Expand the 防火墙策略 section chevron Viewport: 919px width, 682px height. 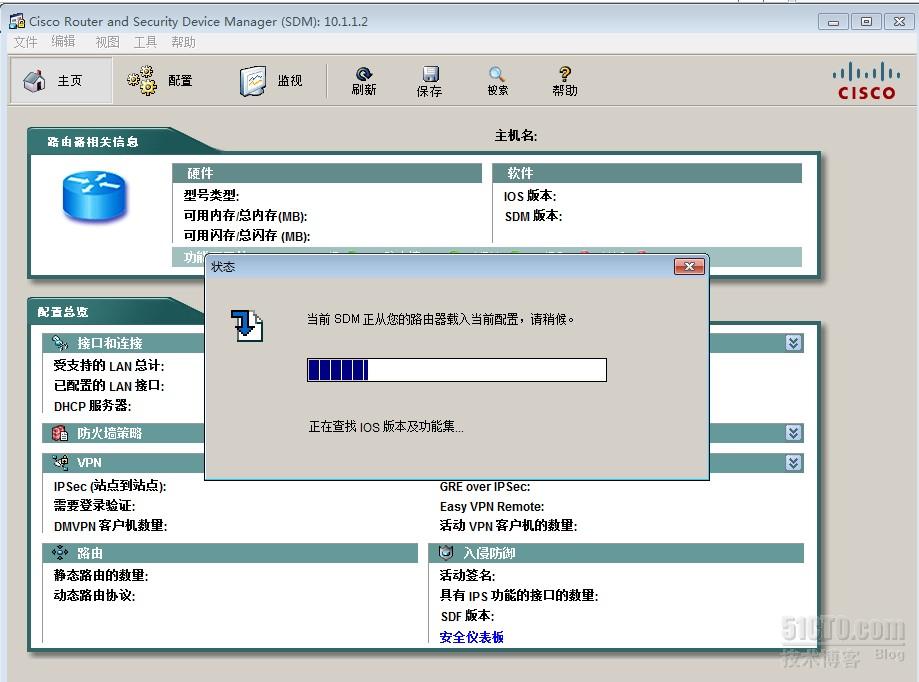pos(794,433)
